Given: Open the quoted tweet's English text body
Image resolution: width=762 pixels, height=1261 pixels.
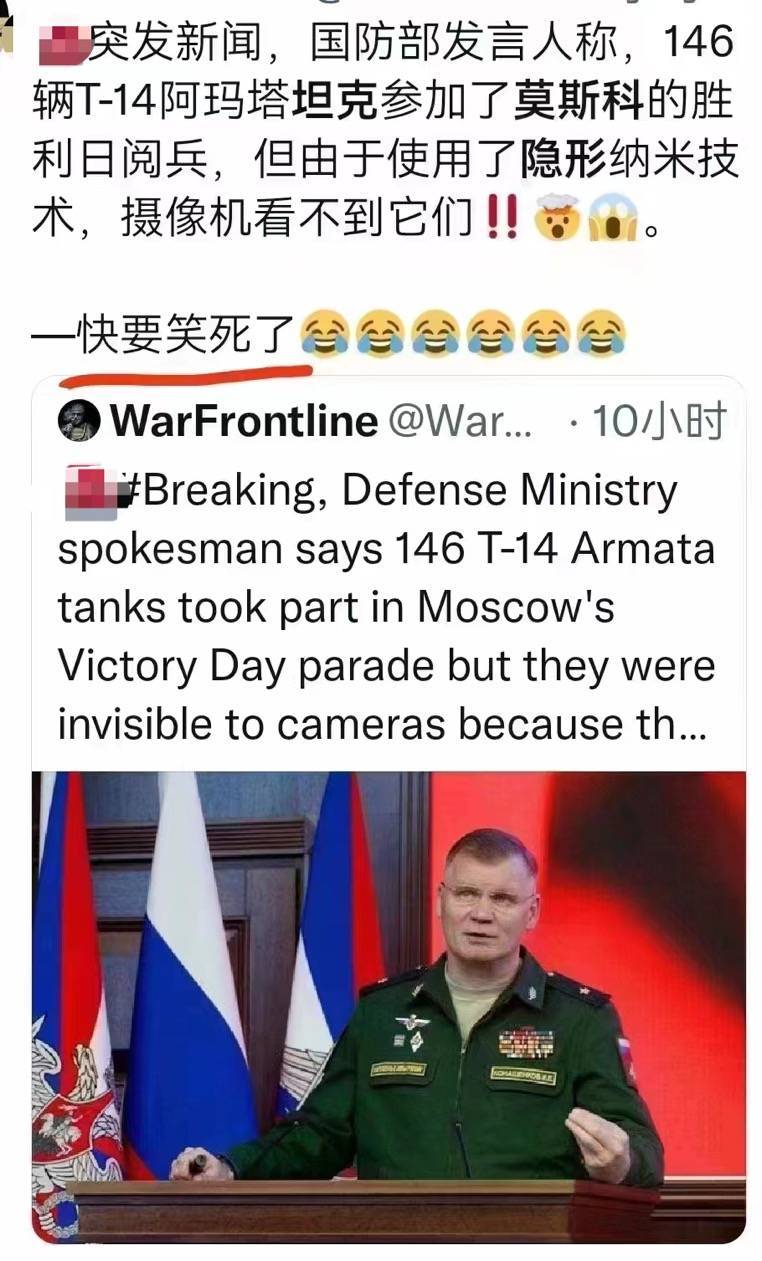Looking at the screenshot, I should 387,608.
